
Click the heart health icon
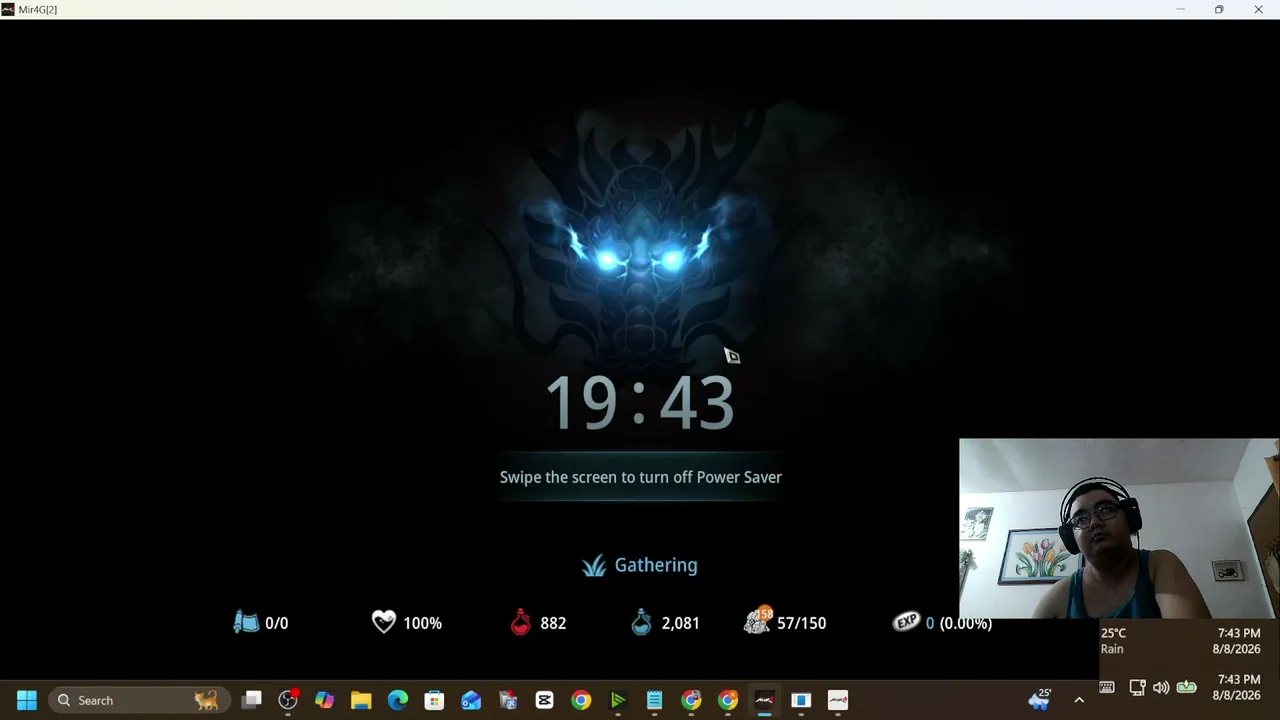(384, 623)
